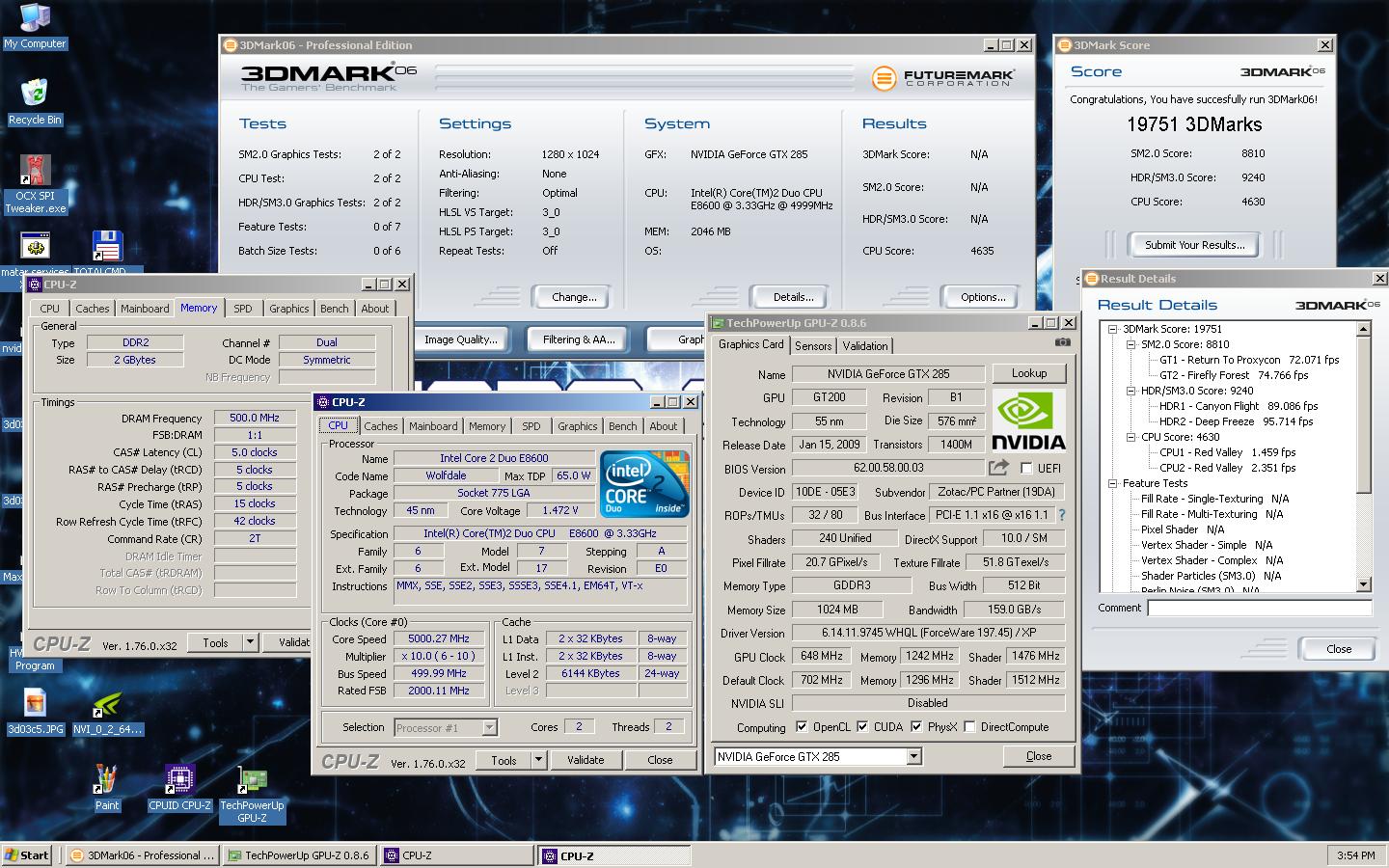Click Options... button under Results
Viewport: 1389px width, 868px height.
[982, 297]
